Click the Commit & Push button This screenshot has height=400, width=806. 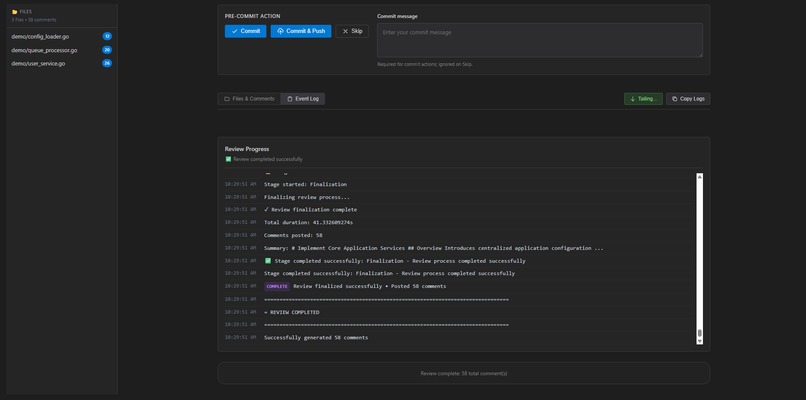301,31
